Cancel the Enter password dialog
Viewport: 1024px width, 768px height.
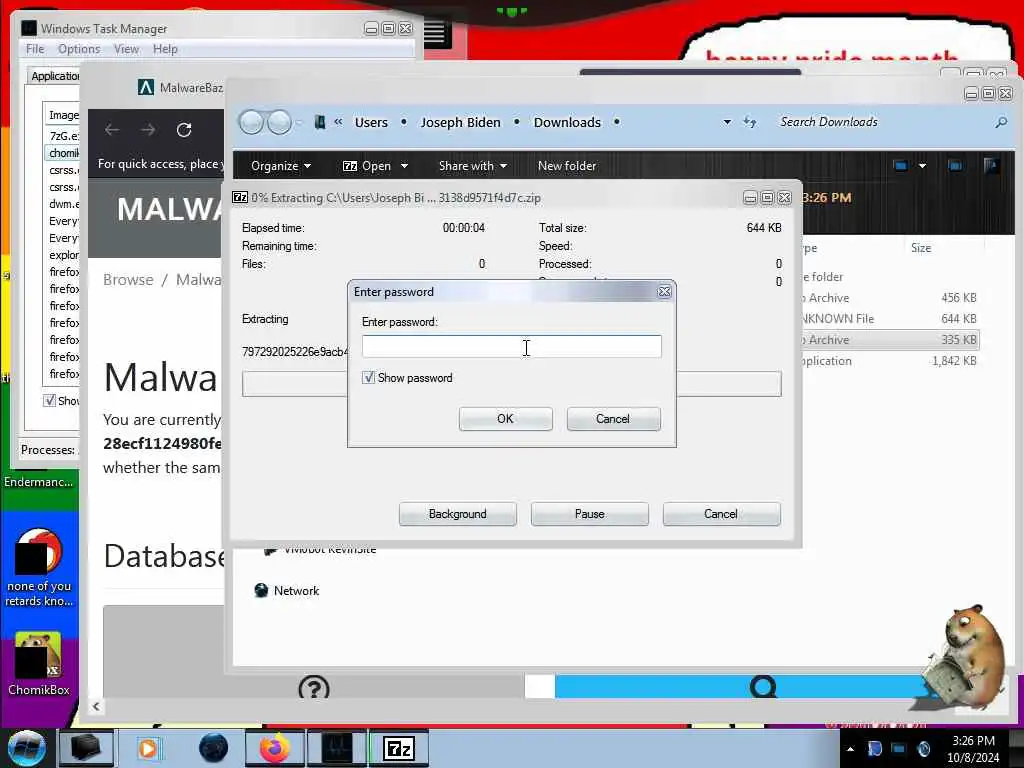[x=613, y=419]
